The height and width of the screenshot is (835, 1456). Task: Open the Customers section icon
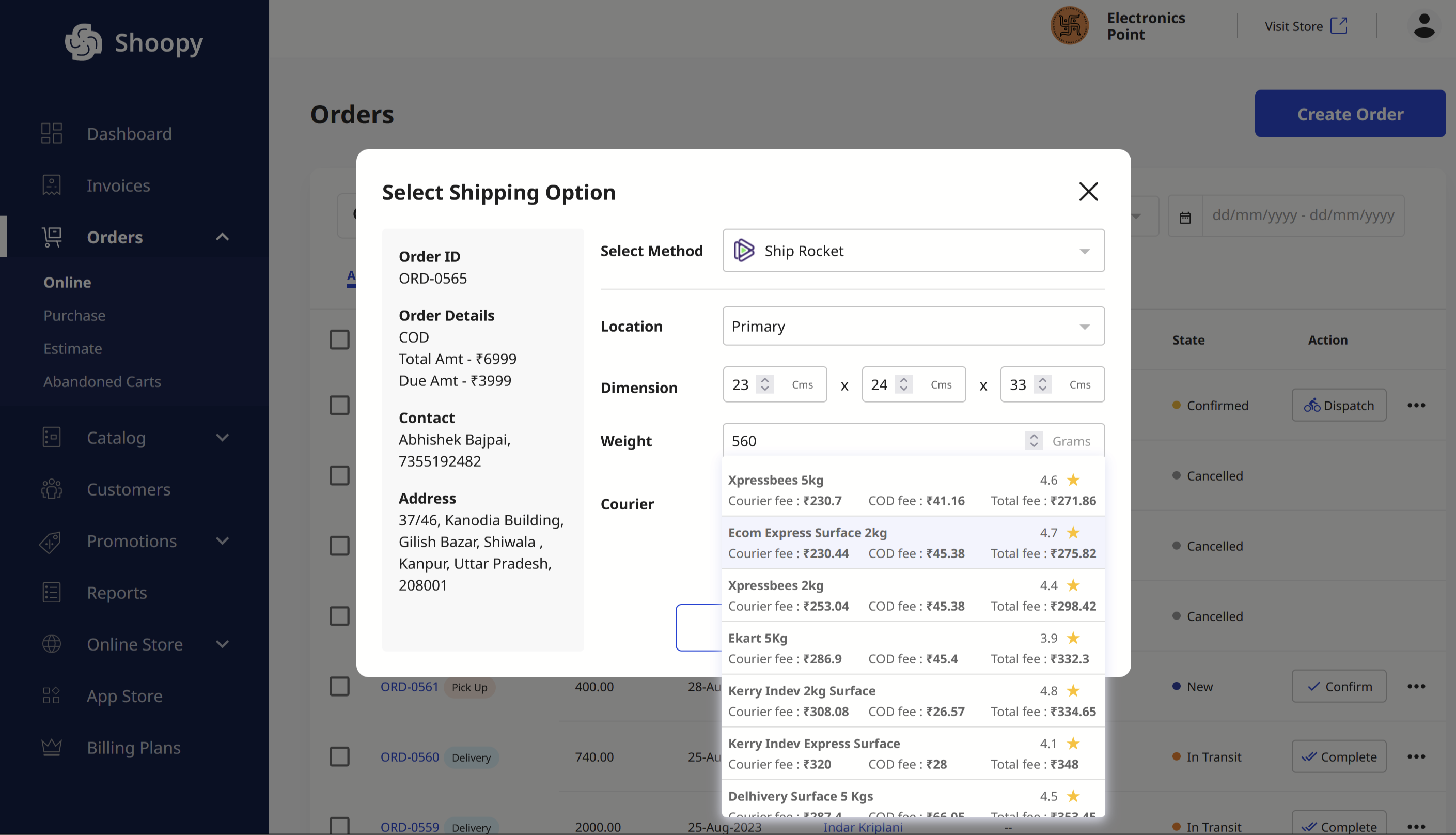[51, 489]
